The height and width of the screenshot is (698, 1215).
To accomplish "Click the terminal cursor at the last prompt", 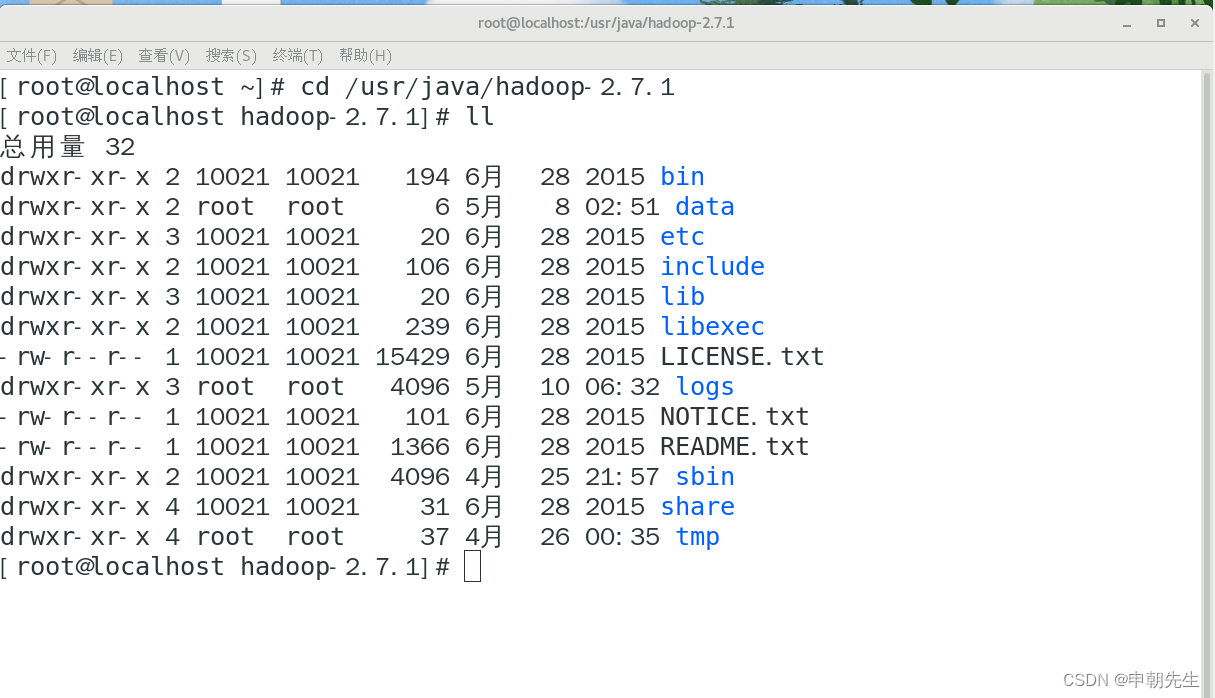I will 473,567.
